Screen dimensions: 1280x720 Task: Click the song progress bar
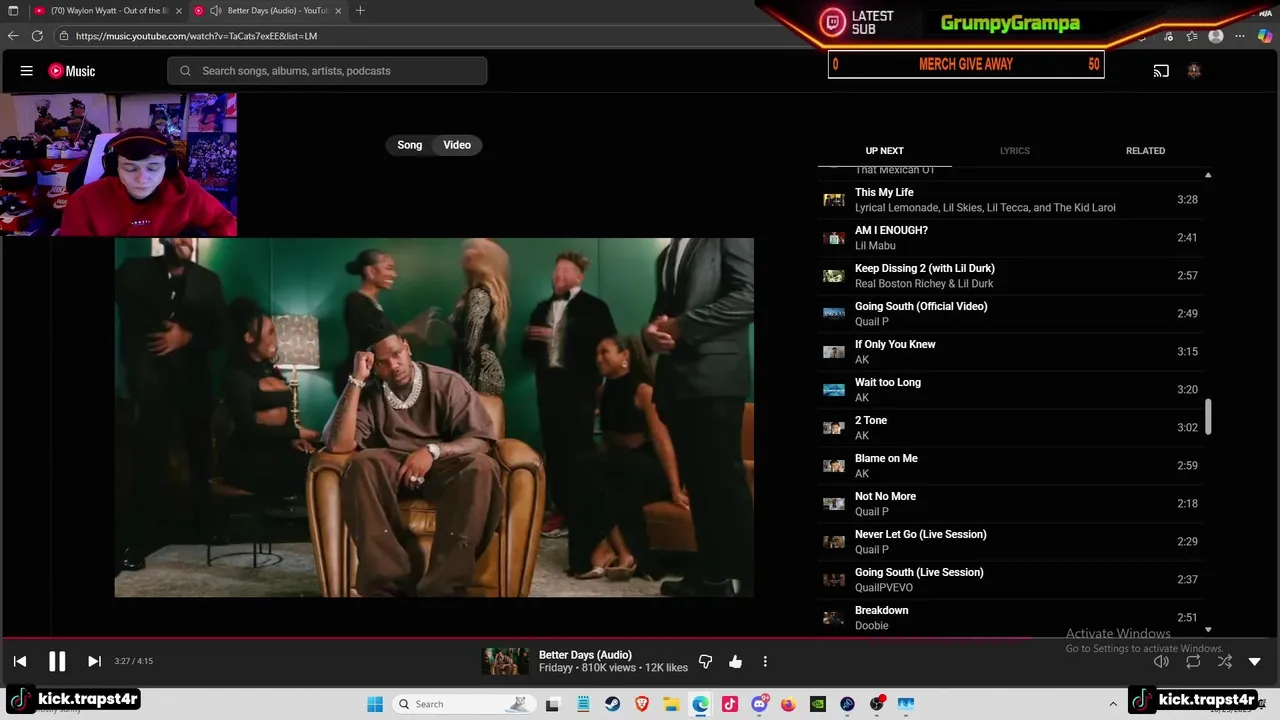pyautogui.click(x=640, y=637)
